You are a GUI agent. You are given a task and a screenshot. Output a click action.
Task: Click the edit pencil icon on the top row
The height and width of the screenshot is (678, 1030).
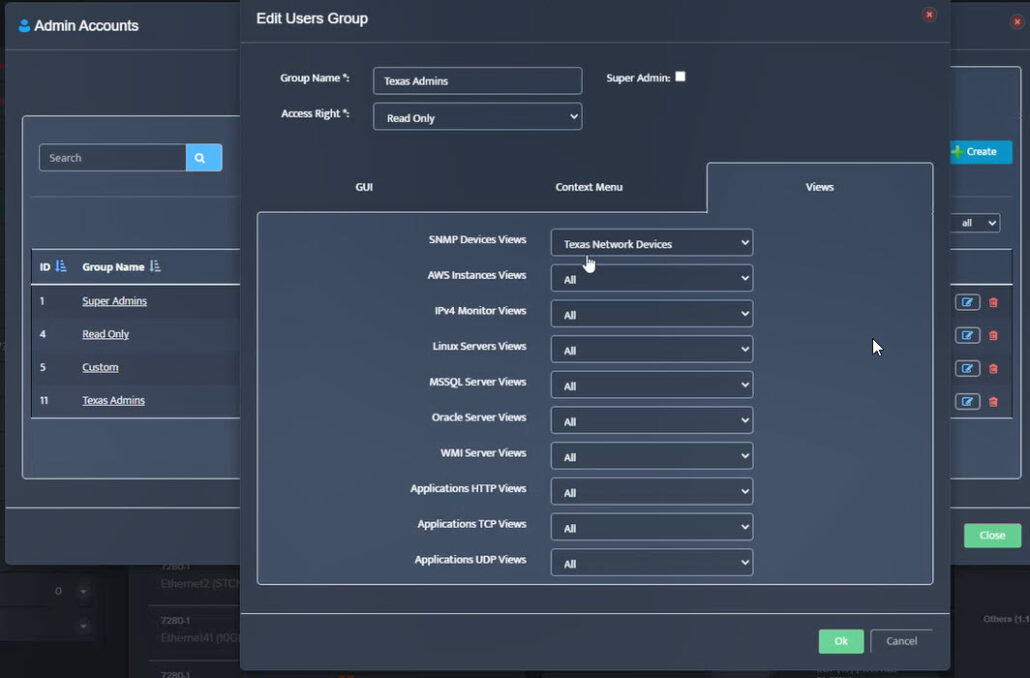[967, 302]
